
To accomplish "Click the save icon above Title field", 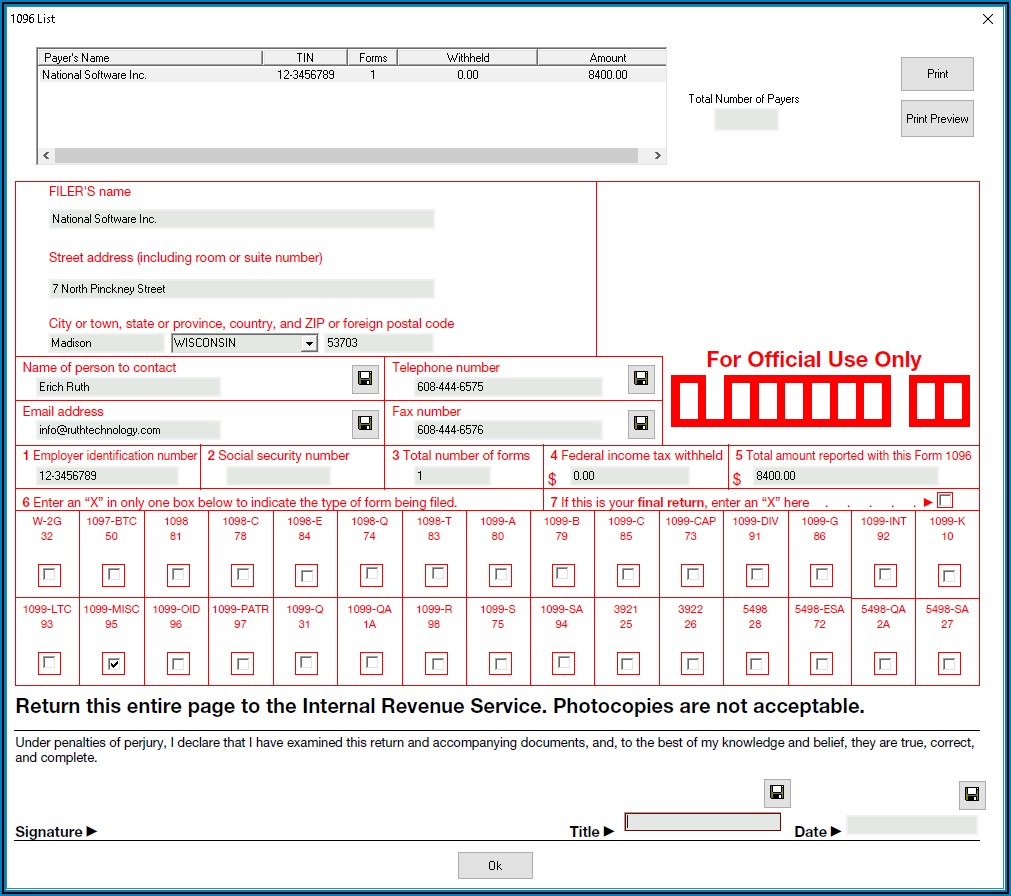I will 777,793.
